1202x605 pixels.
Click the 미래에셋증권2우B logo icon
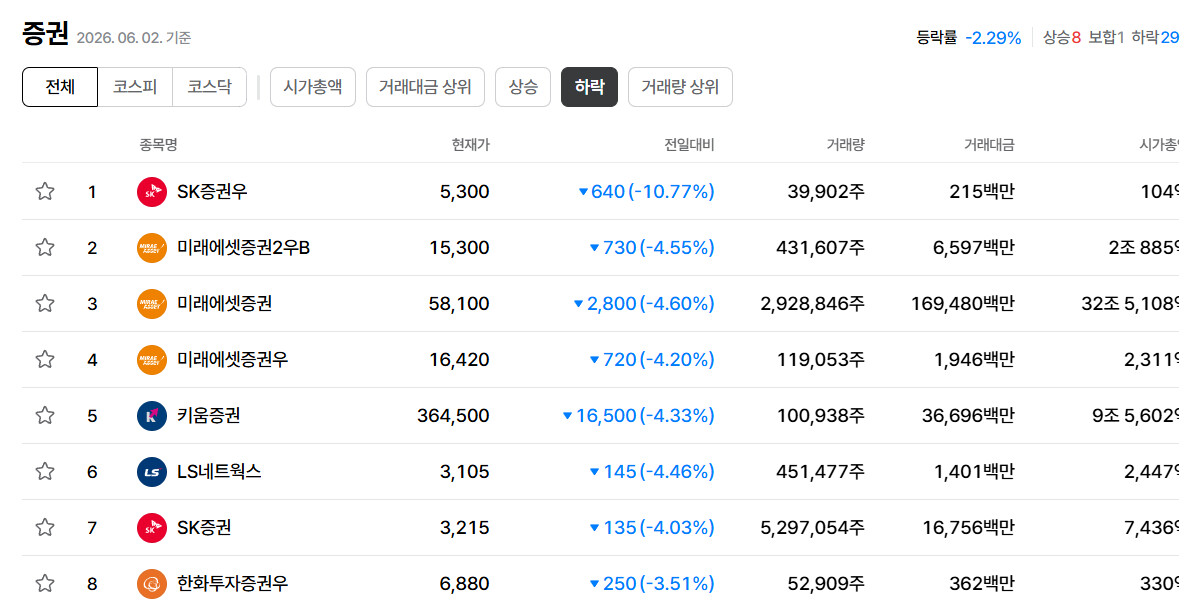click(x=152, y=247)
